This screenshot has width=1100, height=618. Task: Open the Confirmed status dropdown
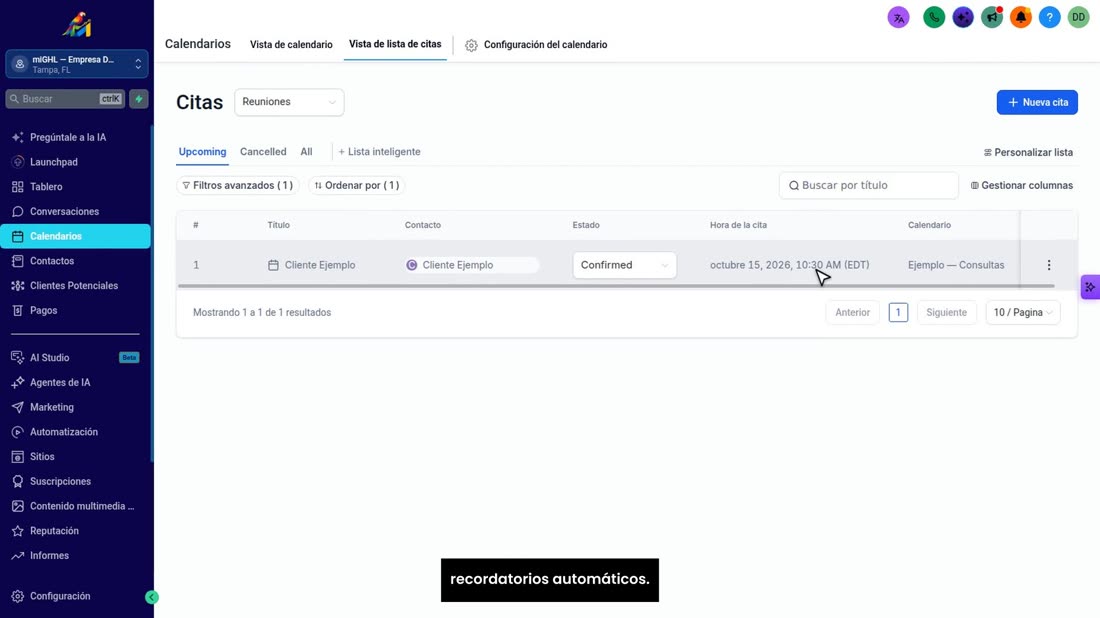pos(624,265)
